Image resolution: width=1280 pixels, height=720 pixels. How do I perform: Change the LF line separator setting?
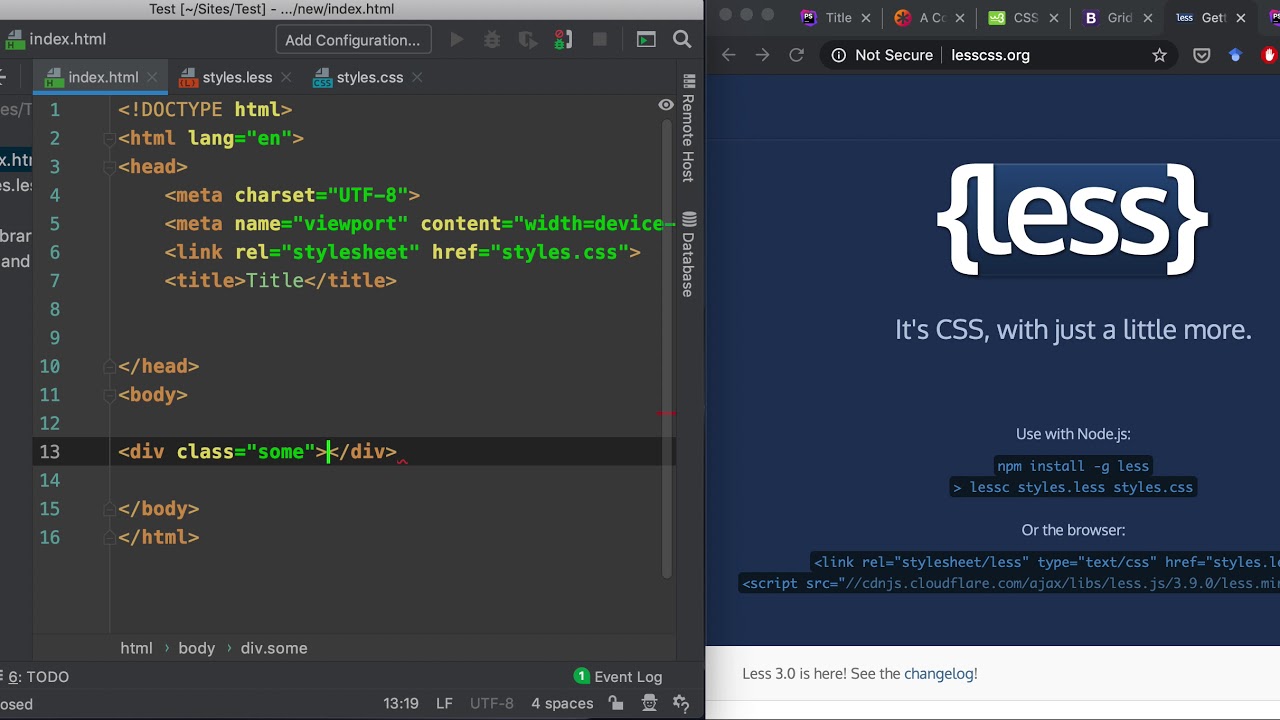[444, 704]
